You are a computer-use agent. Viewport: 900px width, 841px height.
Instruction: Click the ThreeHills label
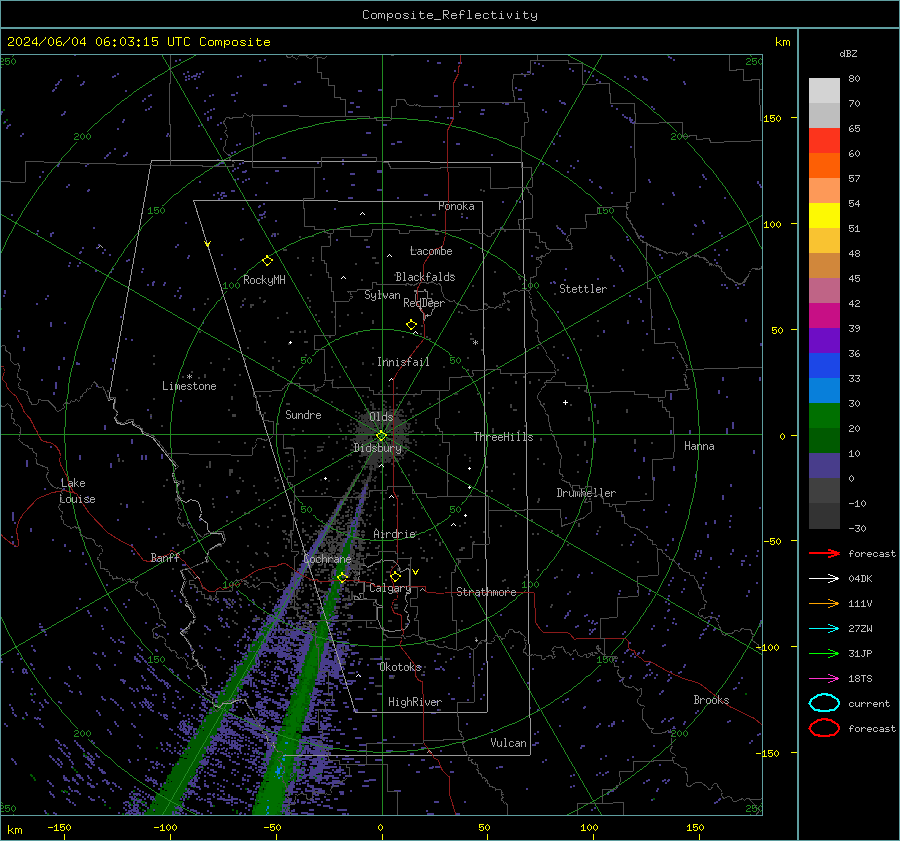click(503, 437)
